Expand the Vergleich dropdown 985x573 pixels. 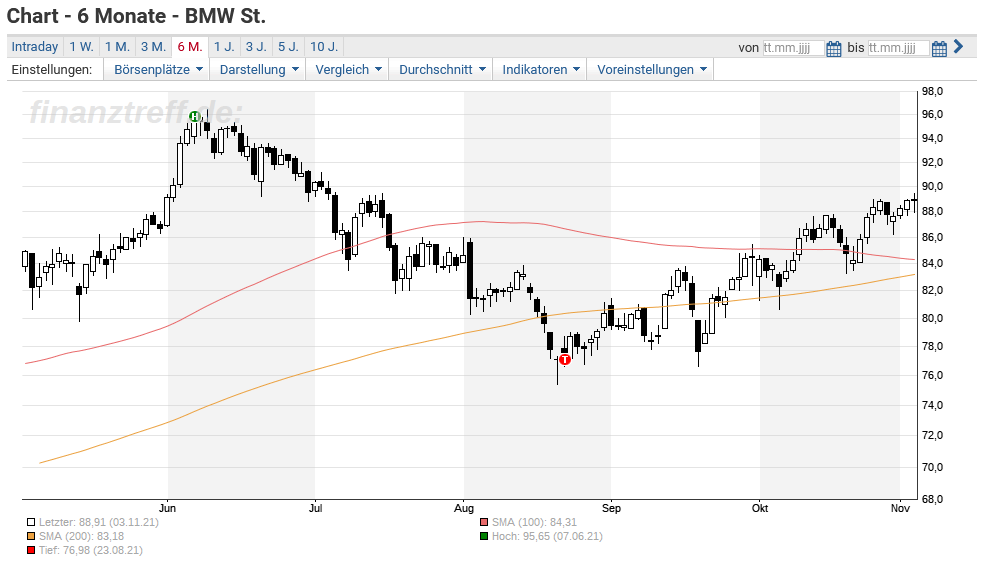pyautogui.click(x=348, y=70)
